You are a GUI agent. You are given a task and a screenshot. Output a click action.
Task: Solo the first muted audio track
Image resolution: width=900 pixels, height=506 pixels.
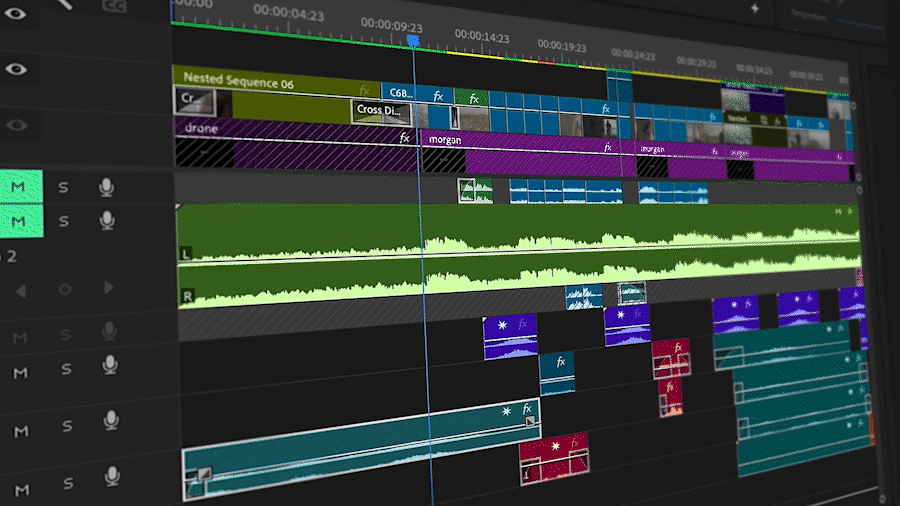pyautogui.click(x=64, y=187)
